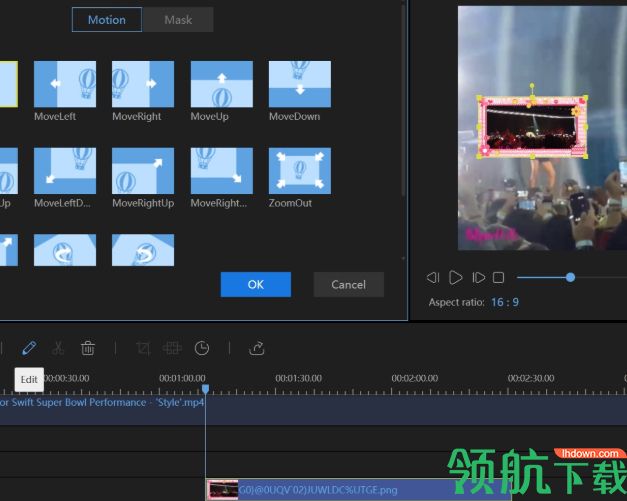Select the MoveDown motion preset

(x=300, y=84)
